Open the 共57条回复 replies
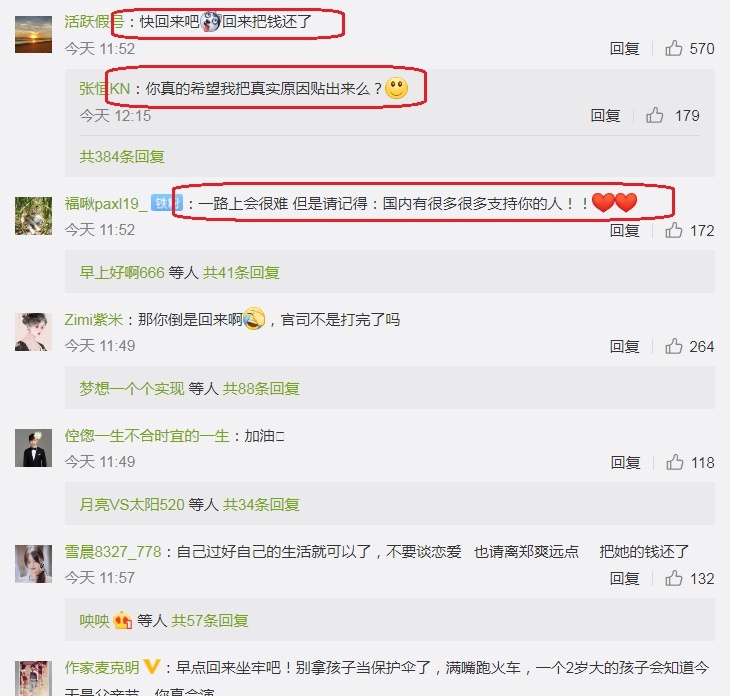The image size is (730, 696). click(x=210, y=620)
